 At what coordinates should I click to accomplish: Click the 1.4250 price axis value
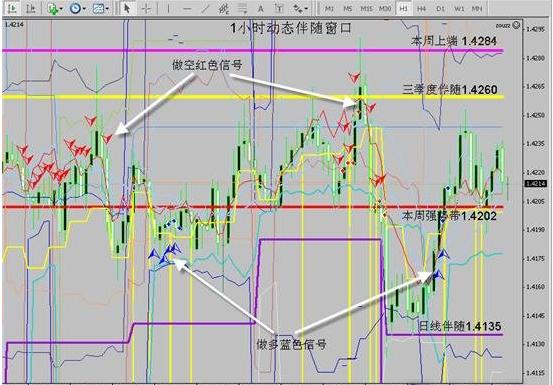point(535,115)
